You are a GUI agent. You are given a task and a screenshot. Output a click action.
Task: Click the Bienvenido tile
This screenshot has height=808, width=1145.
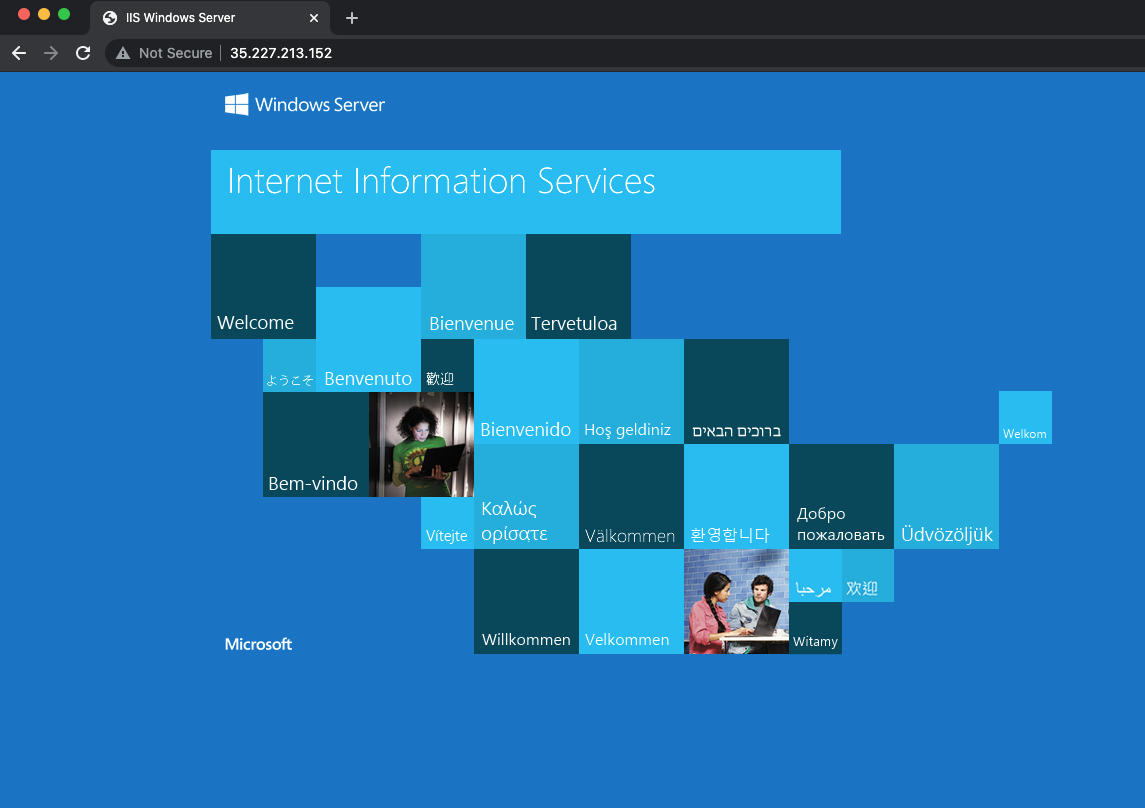point(526,391)
